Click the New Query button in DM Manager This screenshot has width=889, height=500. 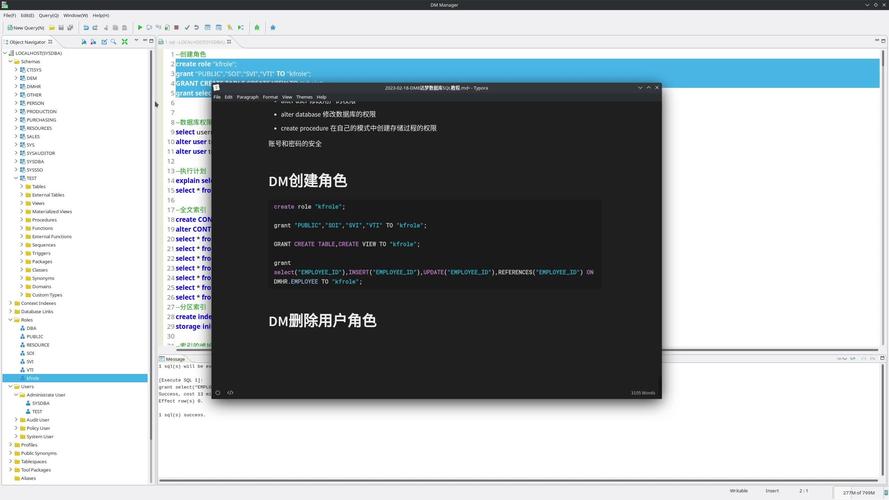[26, 27]
